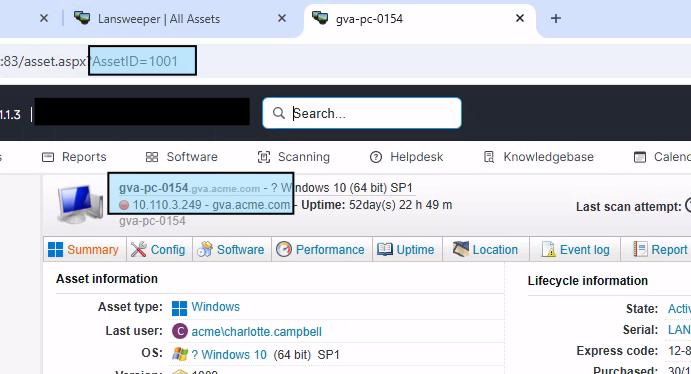
Task: Click the Calendar menu icon
Action: coord(639,157)
